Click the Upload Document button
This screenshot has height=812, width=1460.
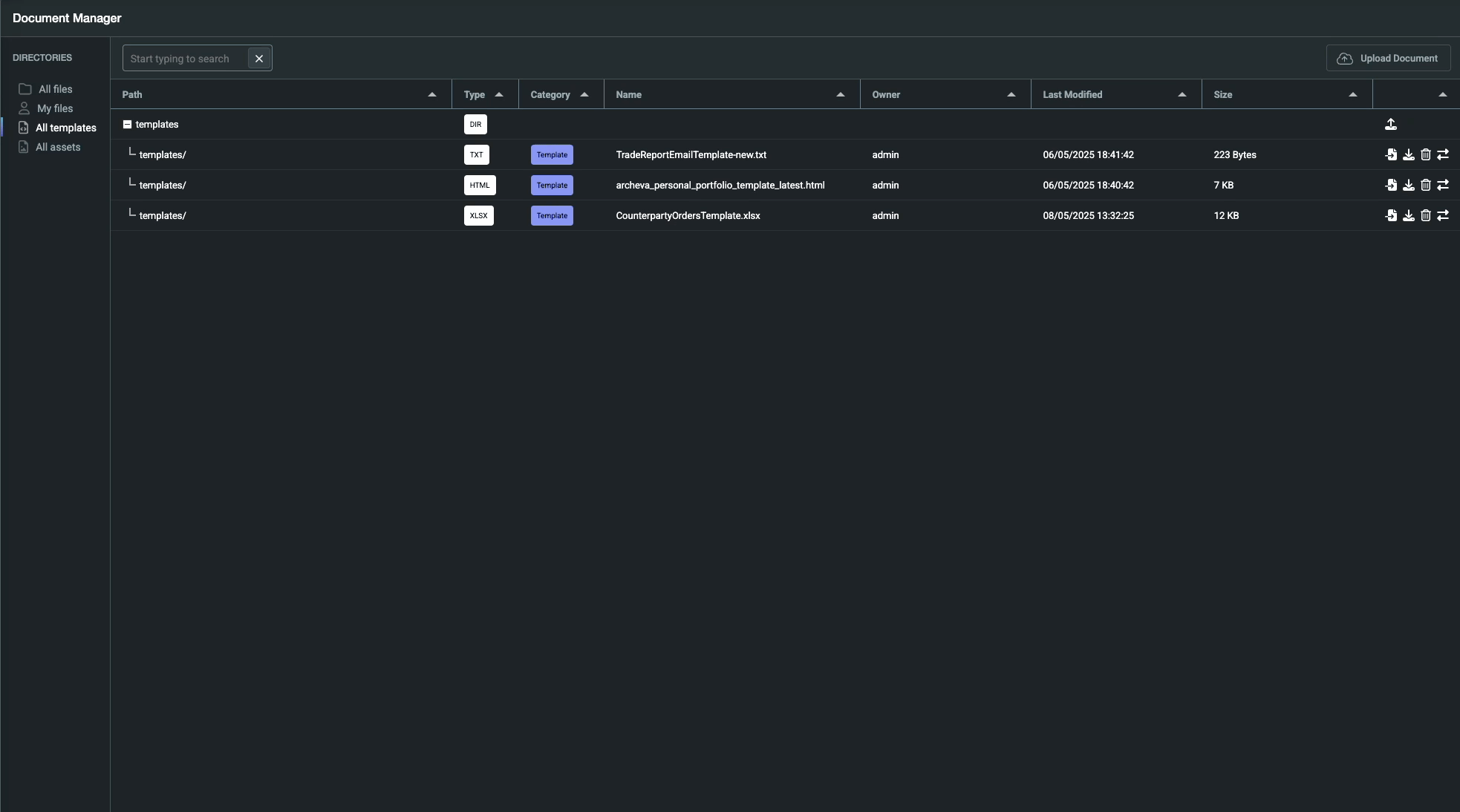tap(1388, 59)
